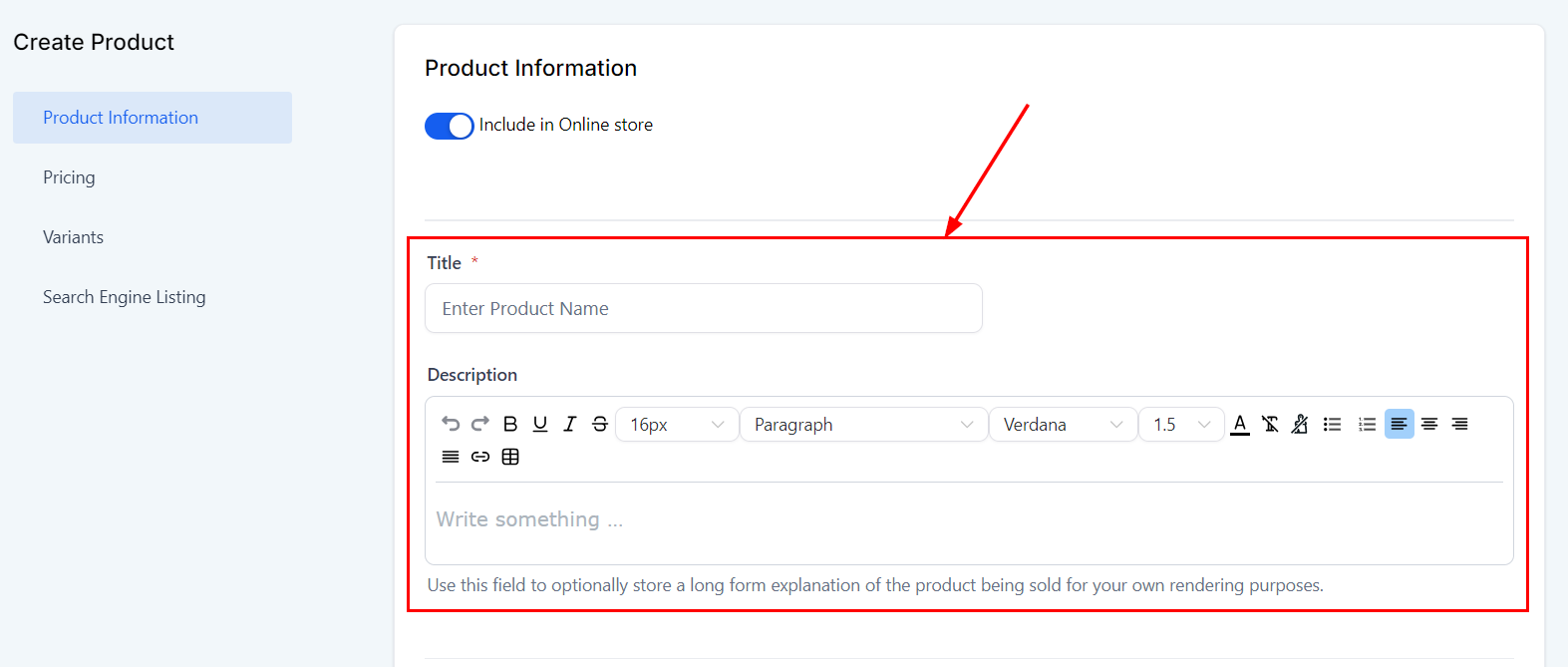Viewport: 1568px width, 667px height.
Task: Open Search Engine Listing in sidebar
Action: point(124,297)
